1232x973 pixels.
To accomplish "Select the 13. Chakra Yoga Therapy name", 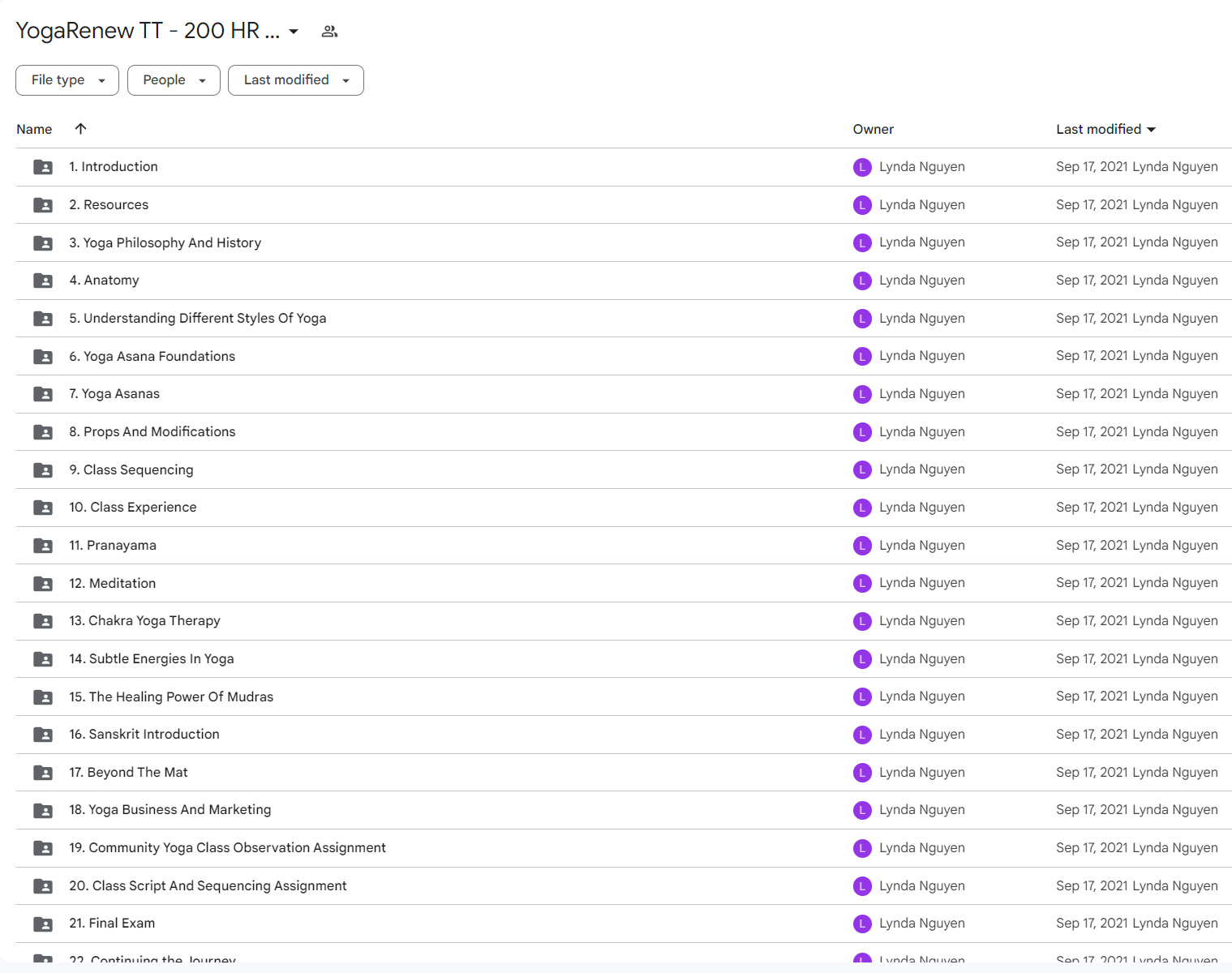I will [x=145, y=620].
